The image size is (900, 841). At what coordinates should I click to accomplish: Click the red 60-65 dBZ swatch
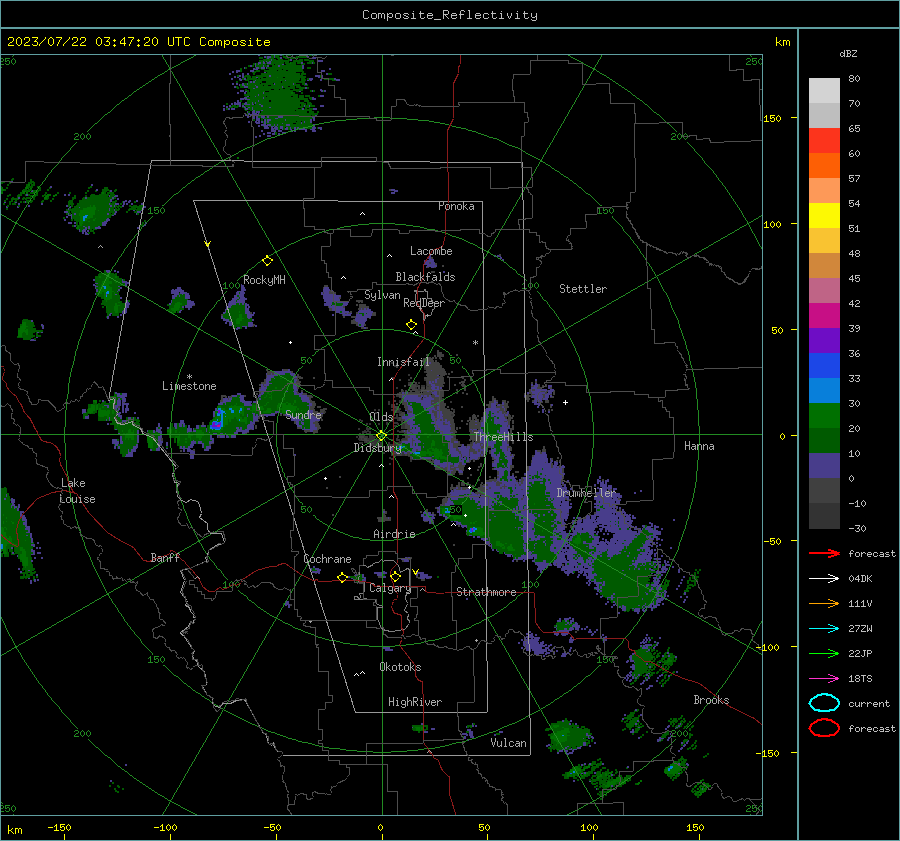(x=824, y=141)
